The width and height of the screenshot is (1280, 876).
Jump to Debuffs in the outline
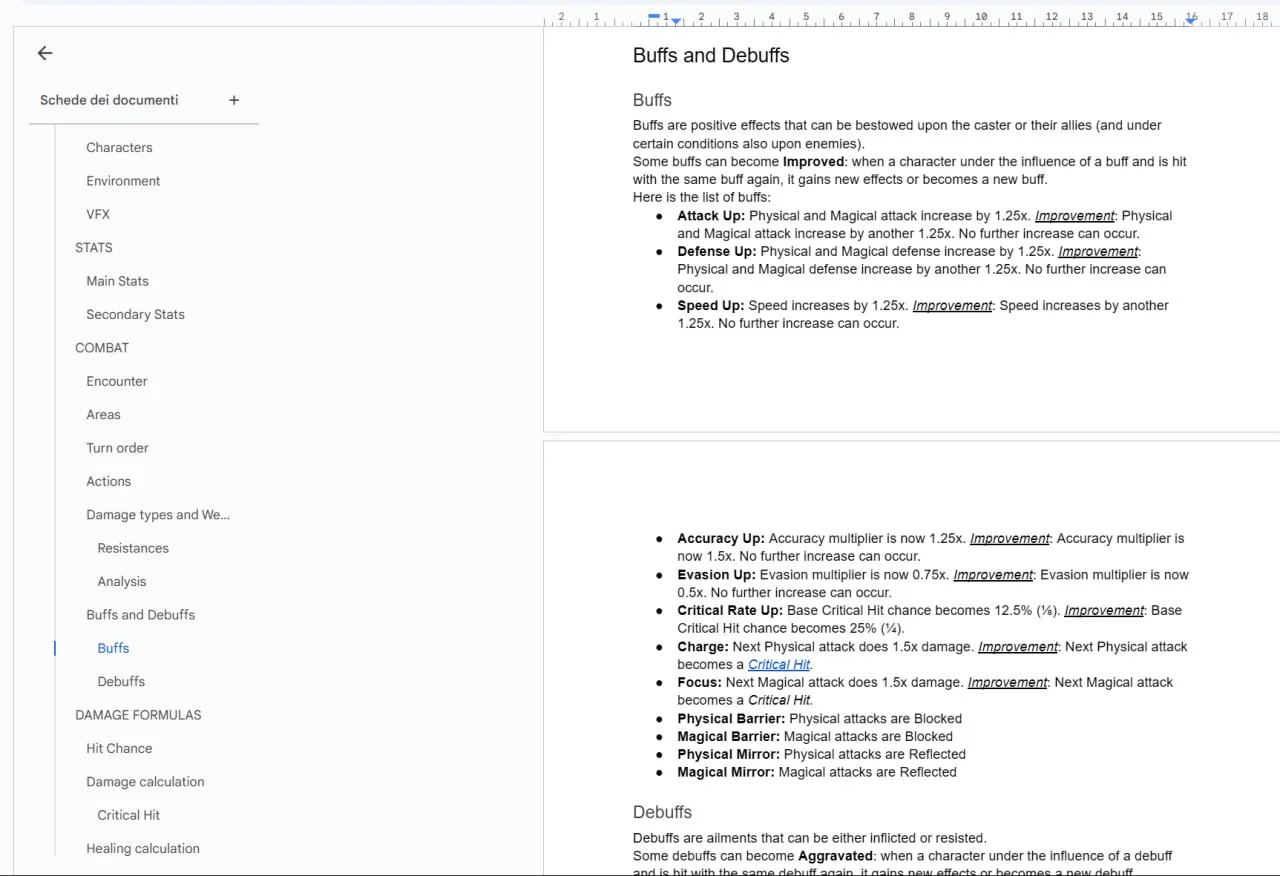[x=121, y=681]
